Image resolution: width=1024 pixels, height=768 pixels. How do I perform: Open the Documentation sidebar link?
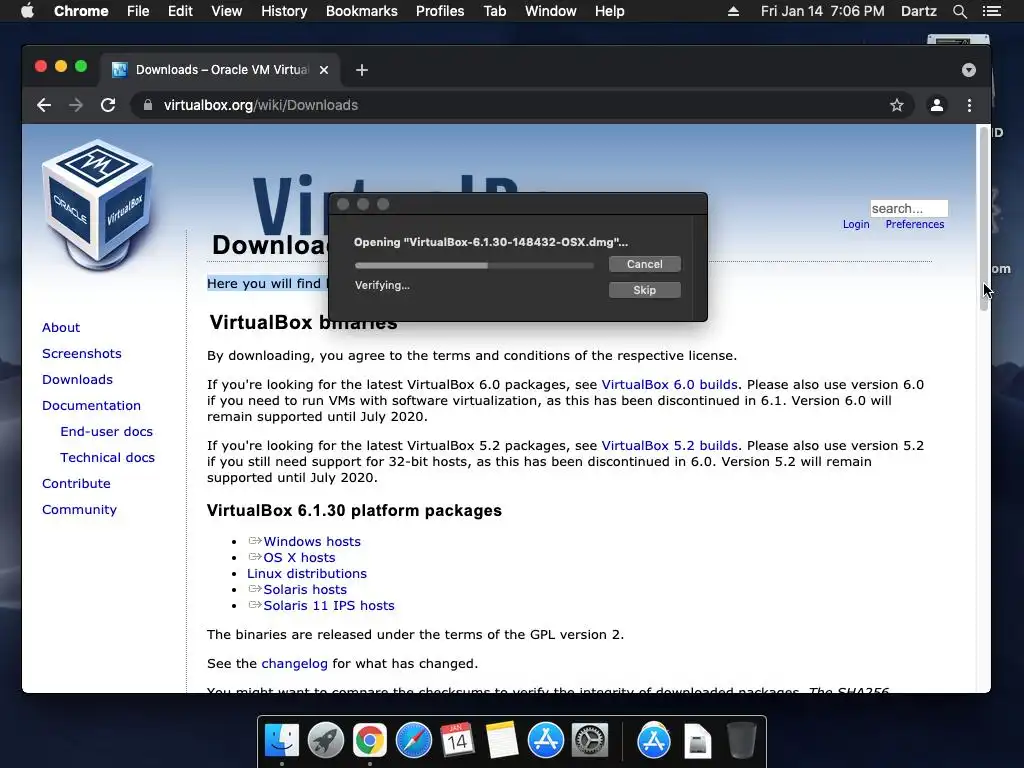point(91,406)
